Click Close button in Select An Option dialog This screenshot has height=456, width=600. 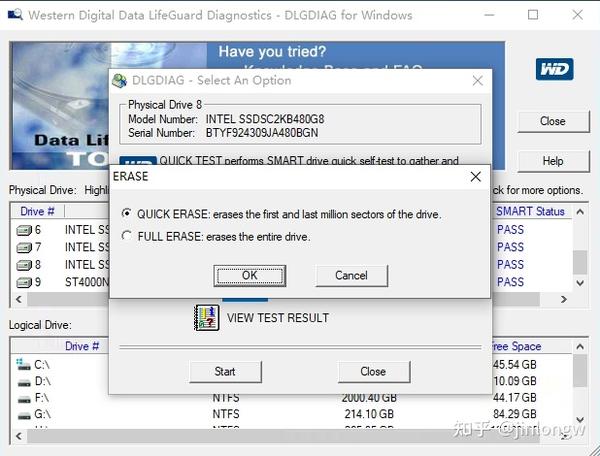(373, 372)
